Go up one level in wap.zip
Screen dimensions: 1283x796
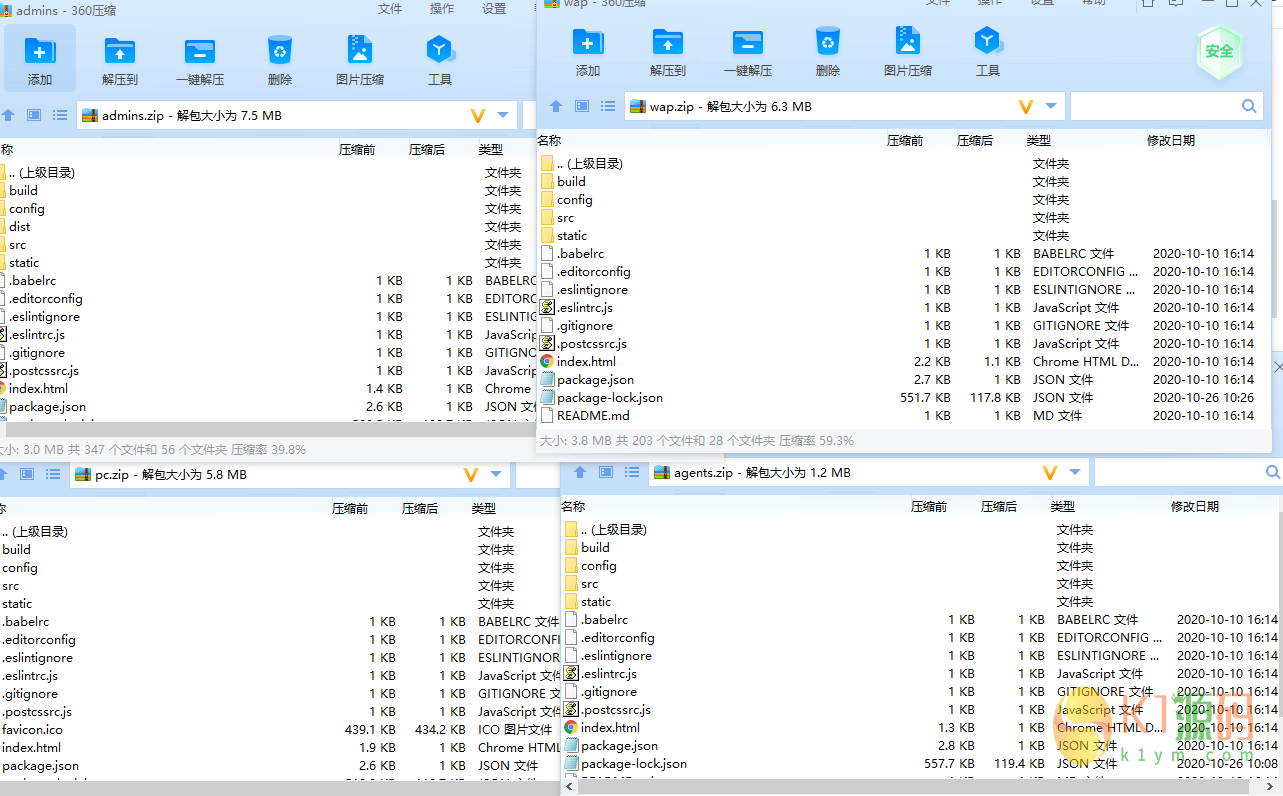click(556, 106)
